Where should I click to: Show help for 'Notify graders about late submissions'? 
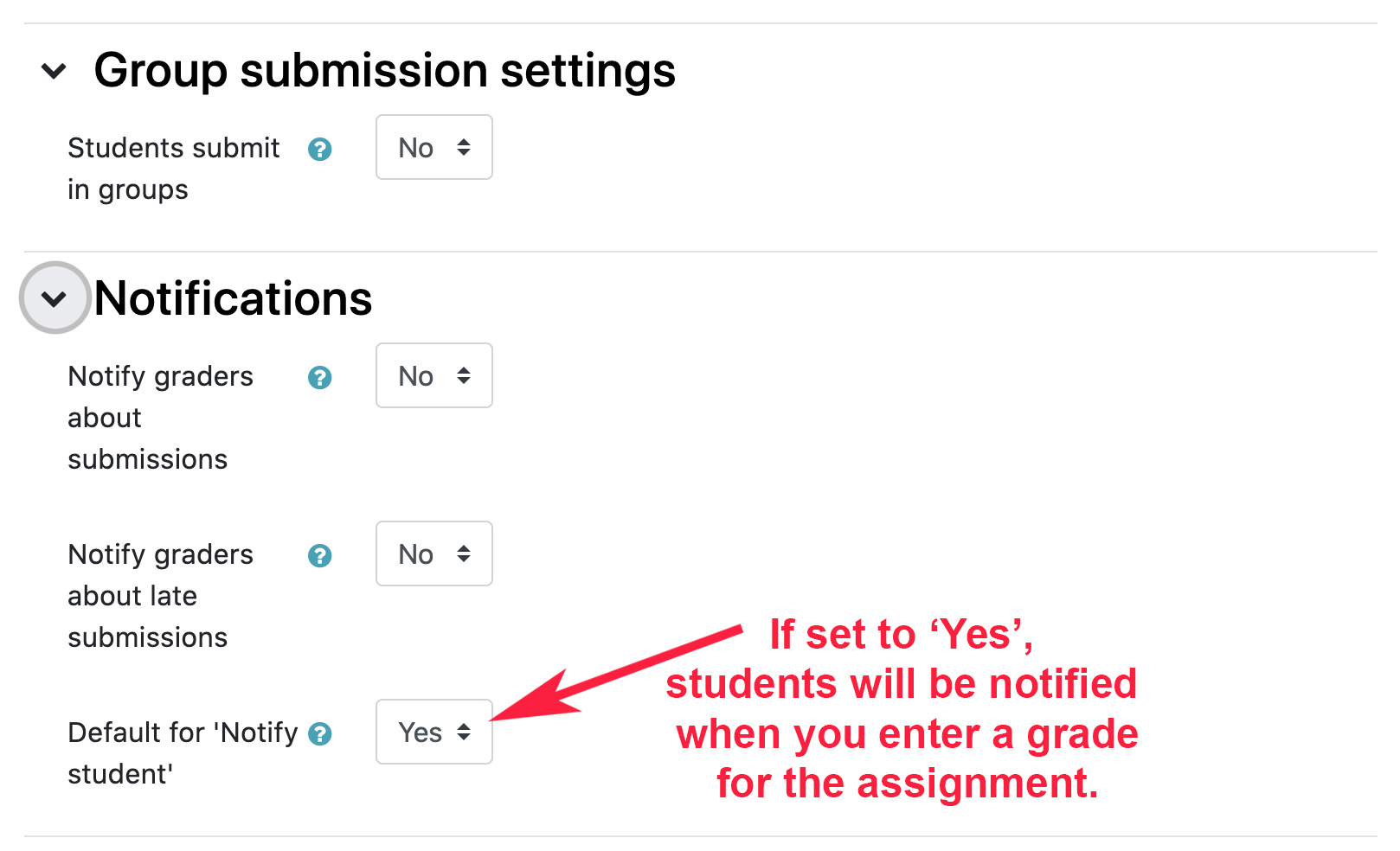(320, 556)
